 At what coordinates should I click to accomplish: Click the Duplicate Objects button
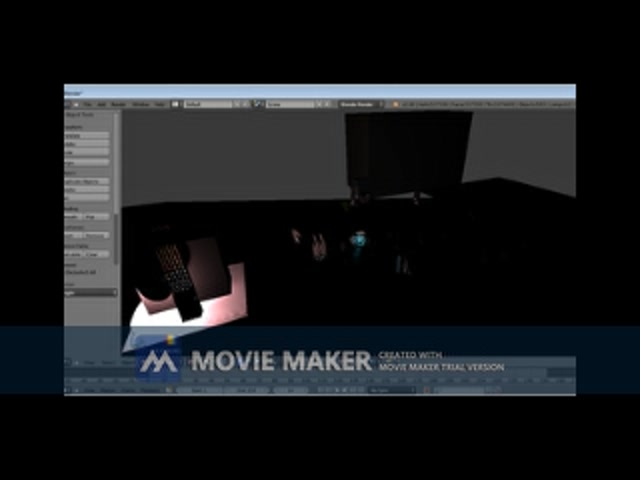[x=87, y=181]
